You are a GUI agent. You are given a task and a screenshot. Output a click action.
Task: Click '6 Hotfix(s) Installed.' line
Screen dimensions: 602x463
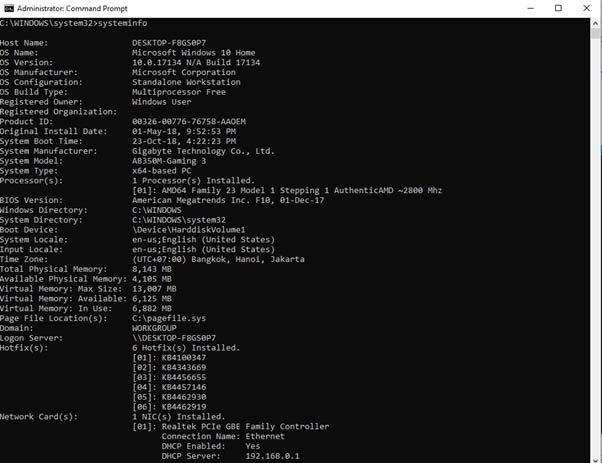tap(186, 348)
